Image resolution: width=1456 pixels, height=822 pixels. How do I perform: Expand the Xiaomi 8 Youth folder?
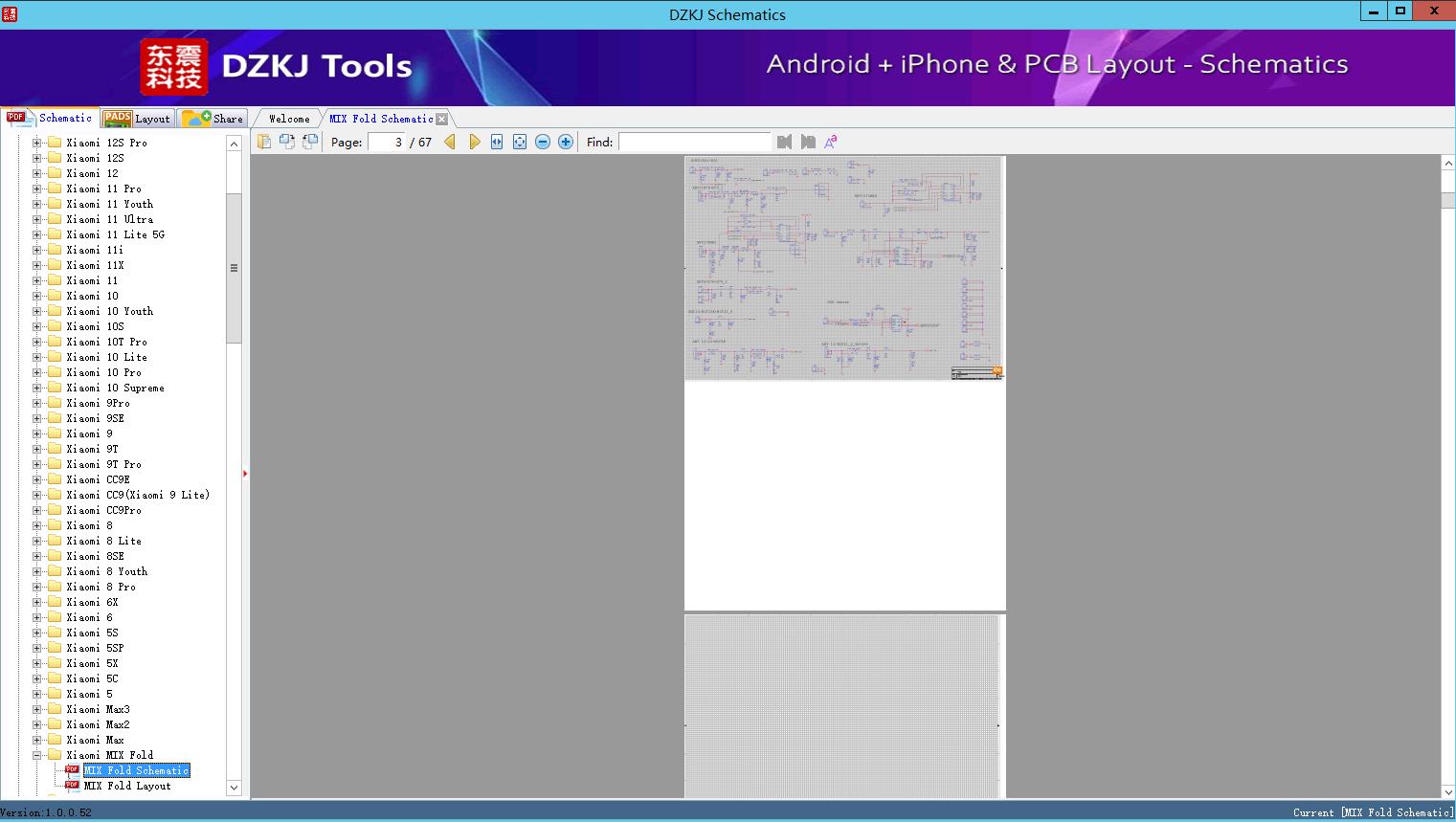tap(37, 571)
